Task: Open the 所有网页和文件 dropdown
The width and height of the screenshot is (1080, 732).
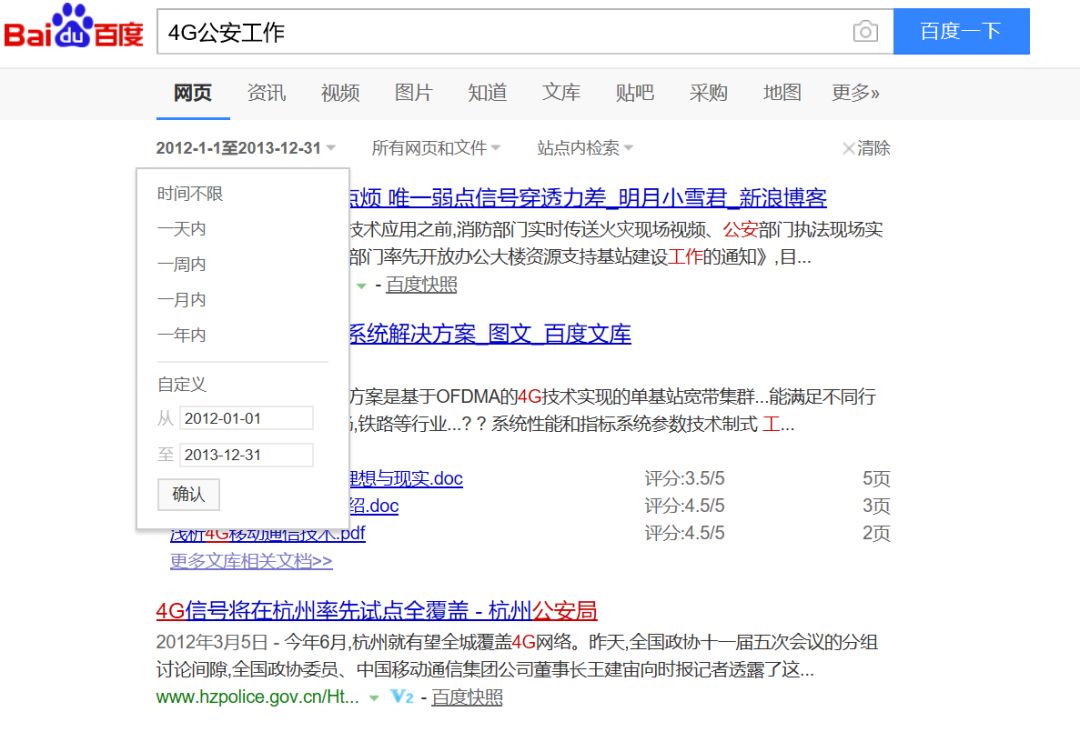Action: 435,148
